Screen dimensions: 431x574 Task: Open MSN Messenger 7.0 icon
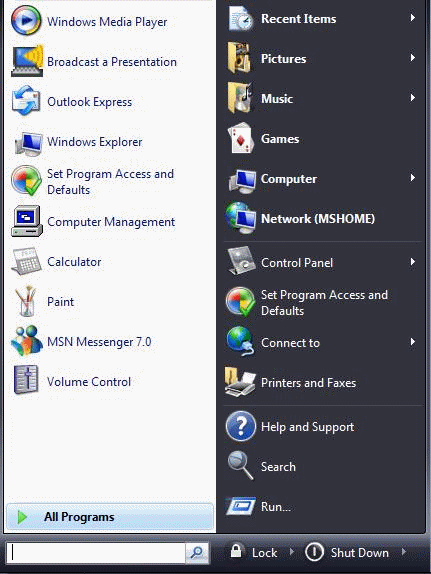pos(26,341)
